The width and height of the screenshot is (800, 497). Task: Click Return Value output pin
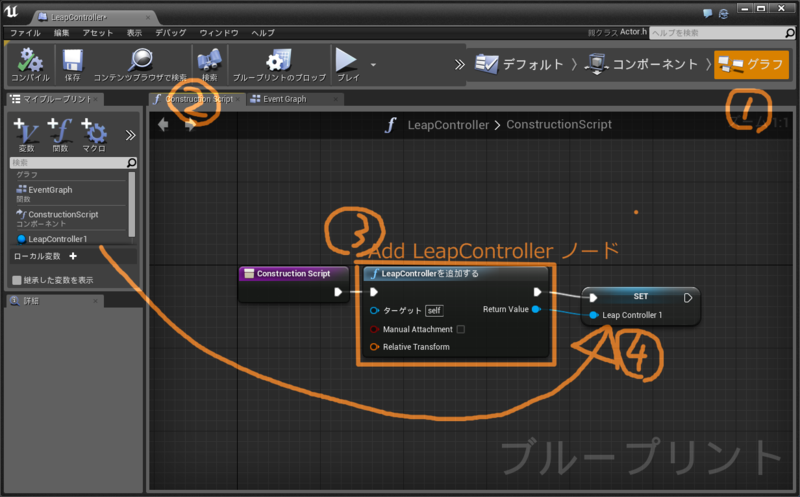coord(536,309)
